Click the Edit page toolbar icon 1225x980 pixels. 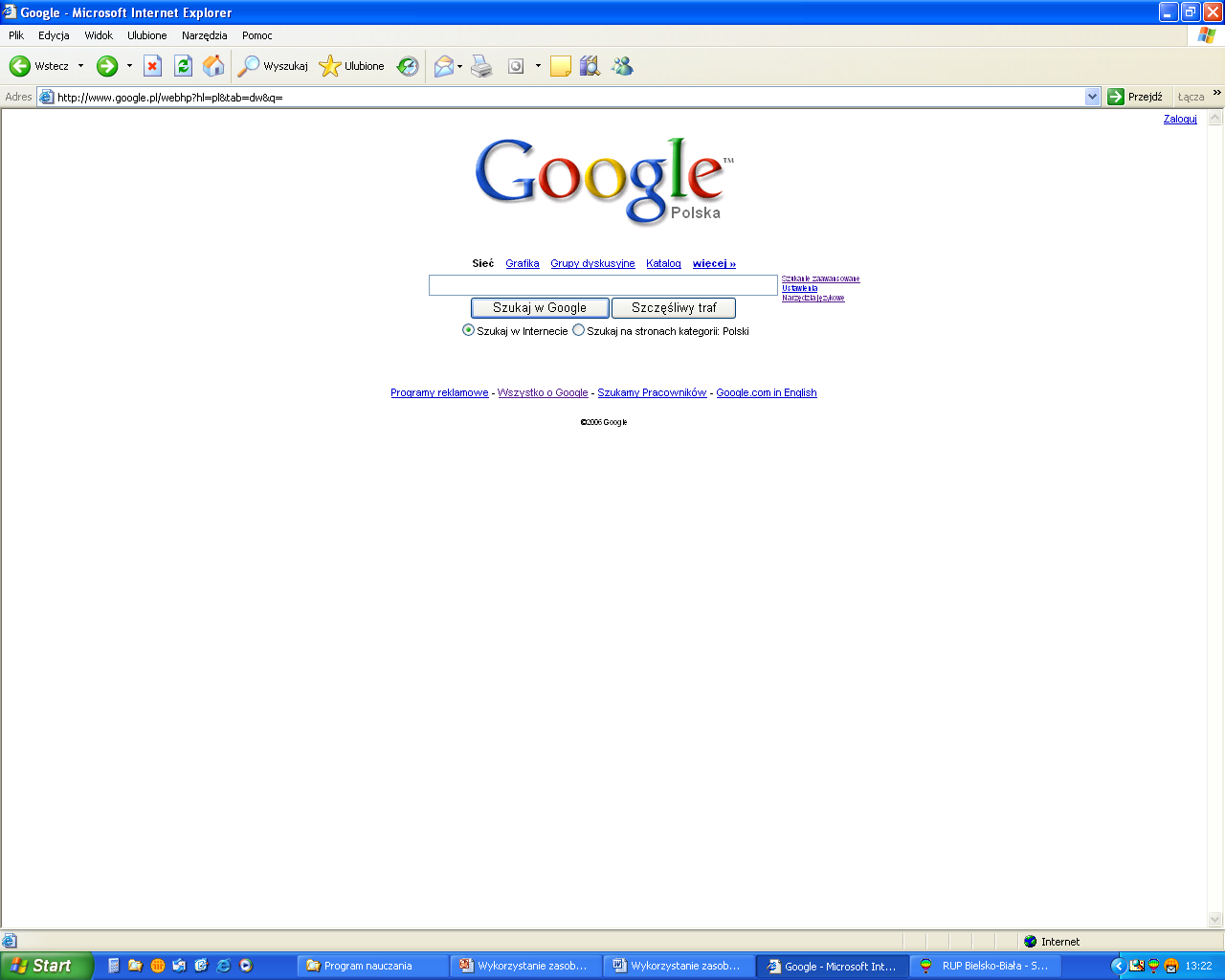(x=516, y=66)
